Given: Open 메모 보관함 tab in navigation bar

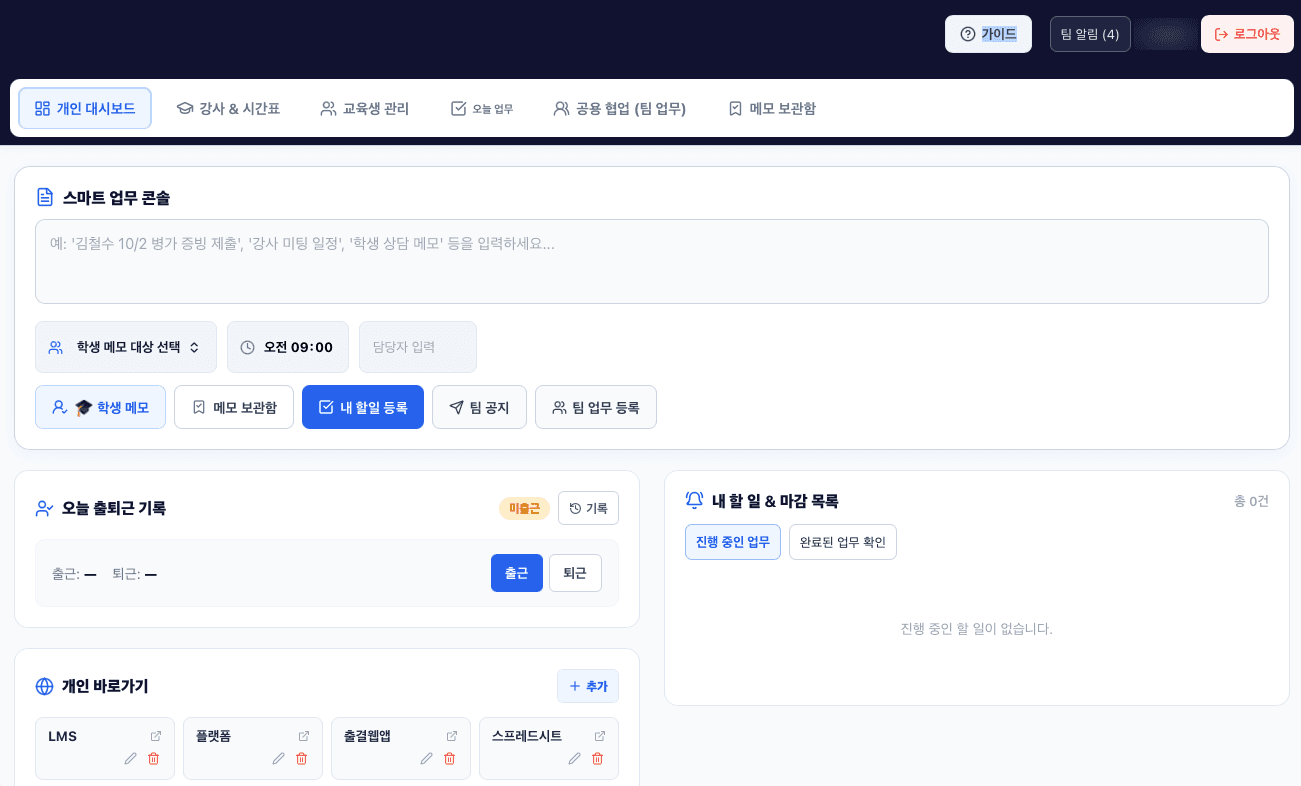Looking at the screenshot, I should tap(772, 108).
